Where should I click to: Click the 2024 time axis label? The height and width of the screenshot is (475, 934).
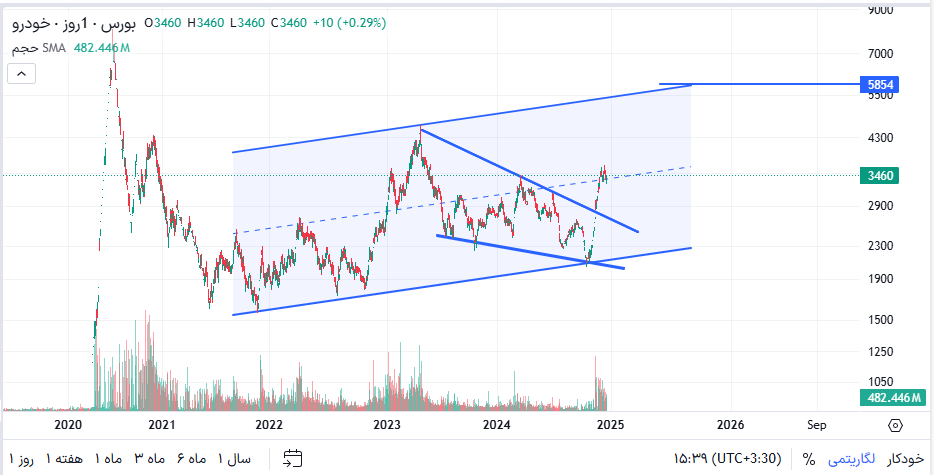point(497,425)
